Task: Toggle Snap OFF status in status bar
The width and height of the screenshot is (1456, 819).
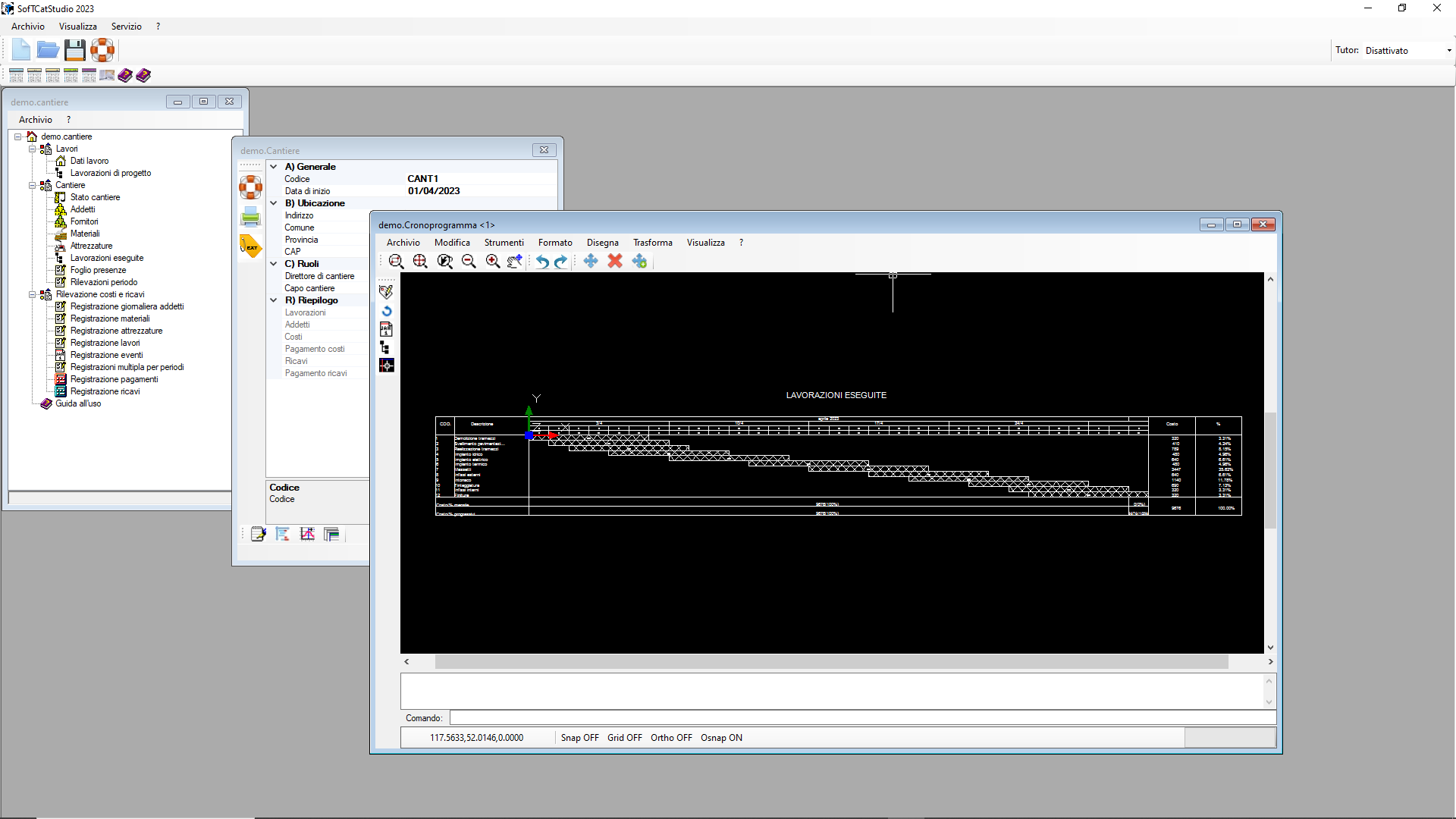Action: (579, 737)
